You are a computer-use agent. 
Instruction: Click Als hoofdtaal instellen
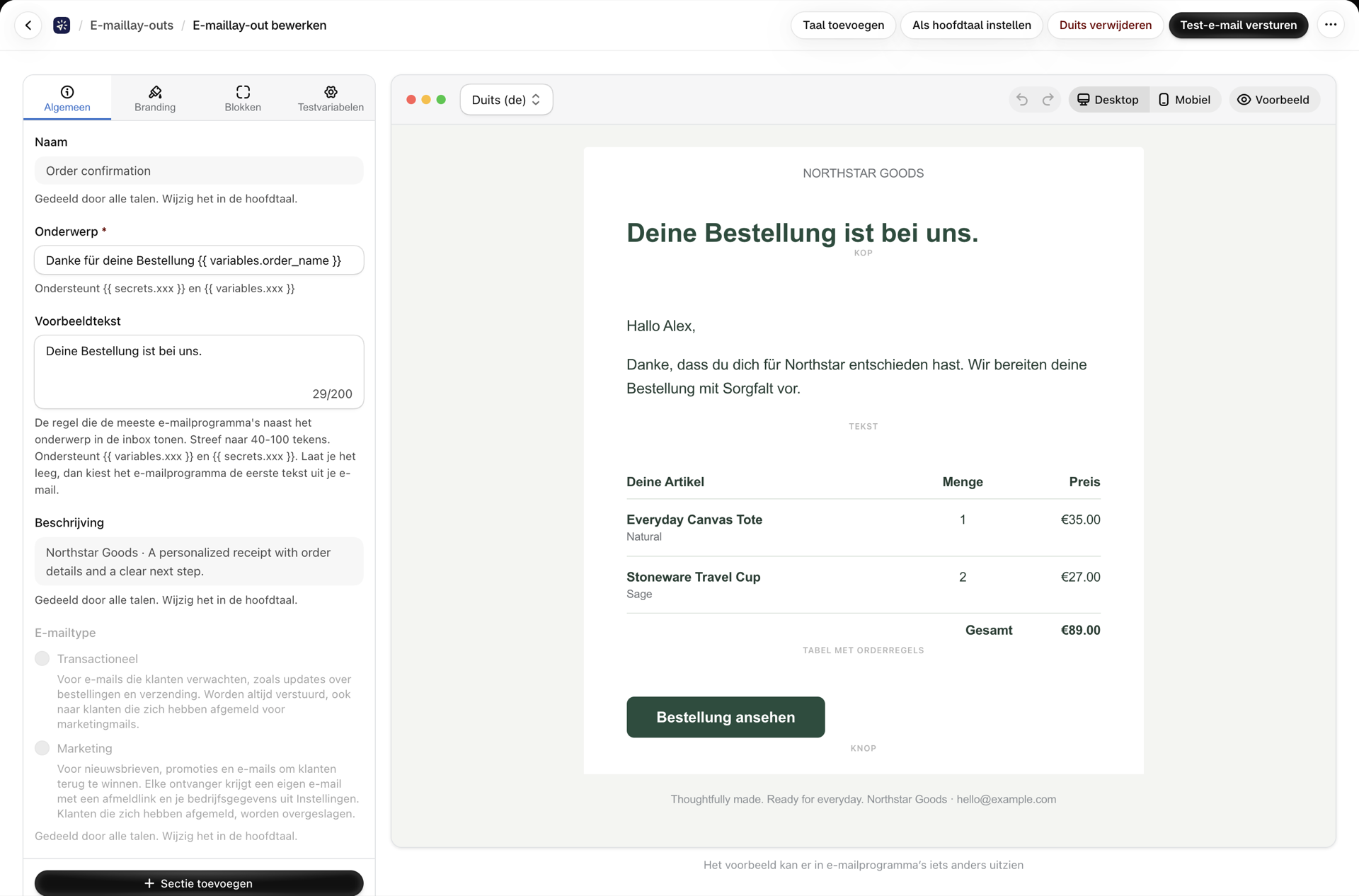971,25
